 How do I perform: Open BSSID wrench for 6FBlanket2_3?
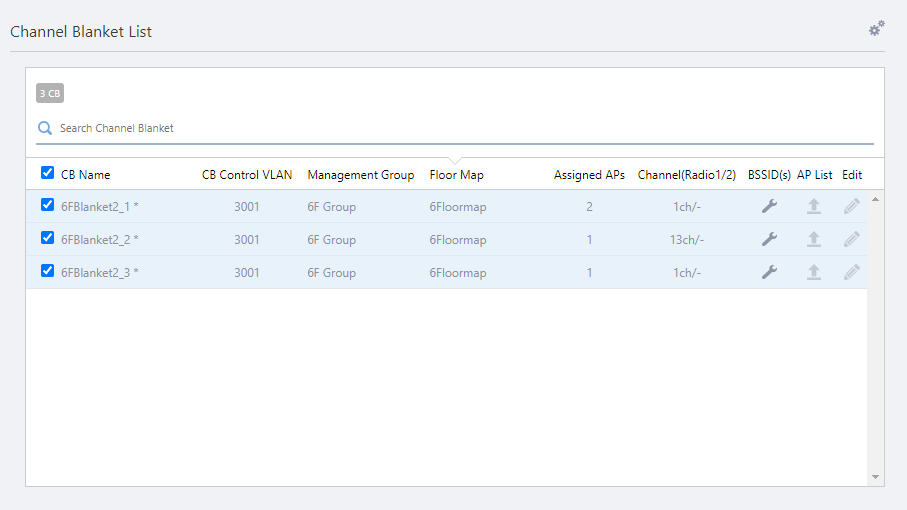(769, 272)
